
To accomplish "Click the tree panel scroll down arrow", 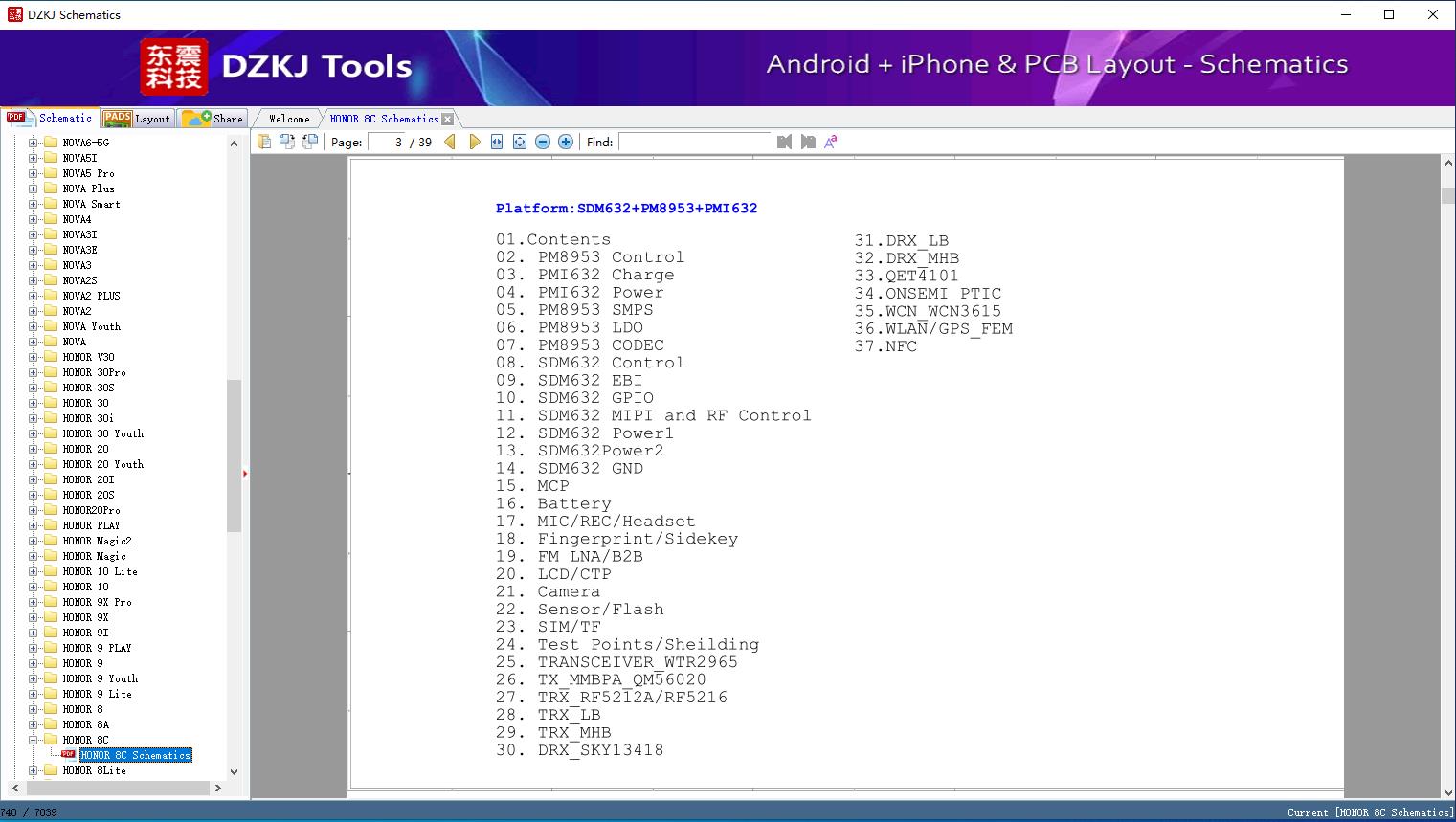I will click(234, 771).
